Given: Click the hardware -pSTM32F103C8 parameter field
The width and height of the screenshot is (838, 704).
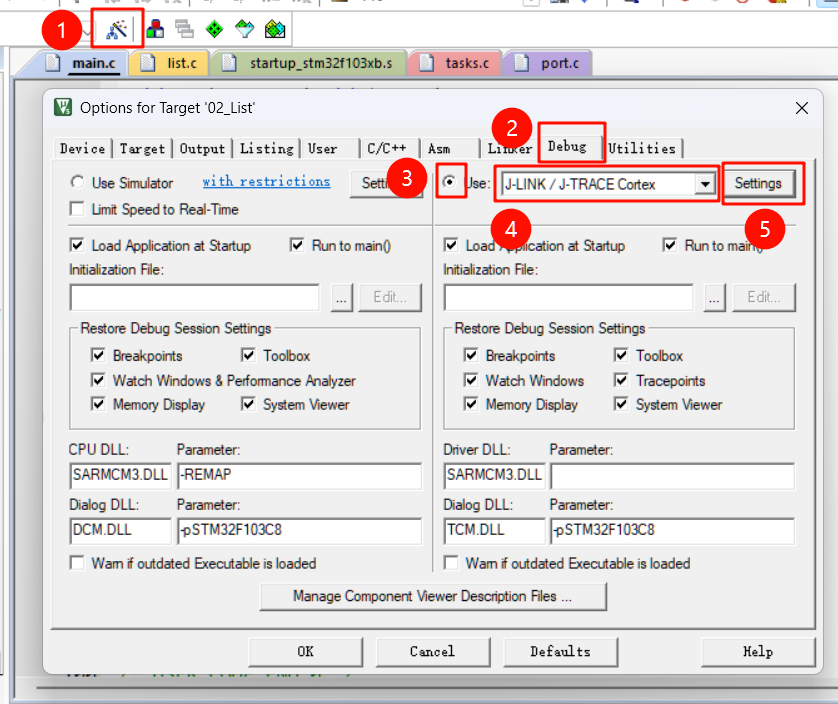Looking at the screenshot, I should (x=672, y=530).
